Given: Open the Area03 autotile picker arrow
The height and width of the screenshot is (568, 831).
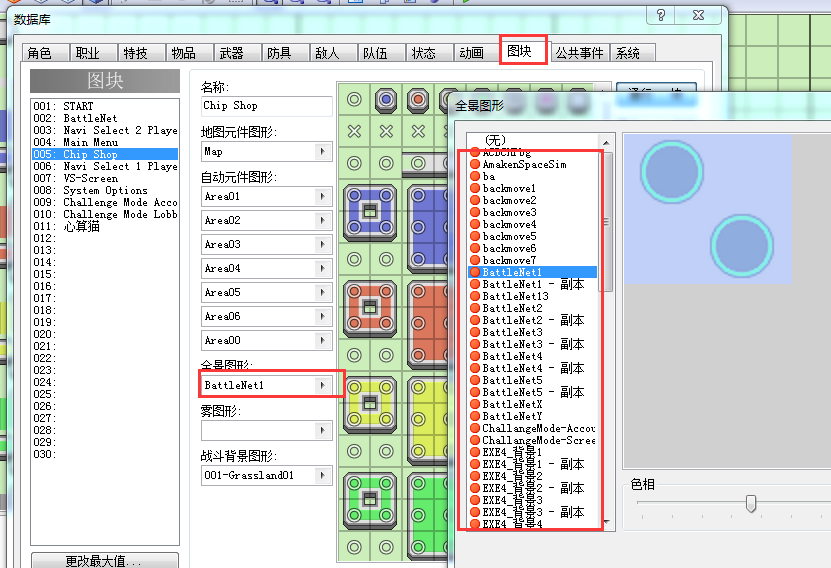Looking at the screenshot, I should (x=323, y=244).
